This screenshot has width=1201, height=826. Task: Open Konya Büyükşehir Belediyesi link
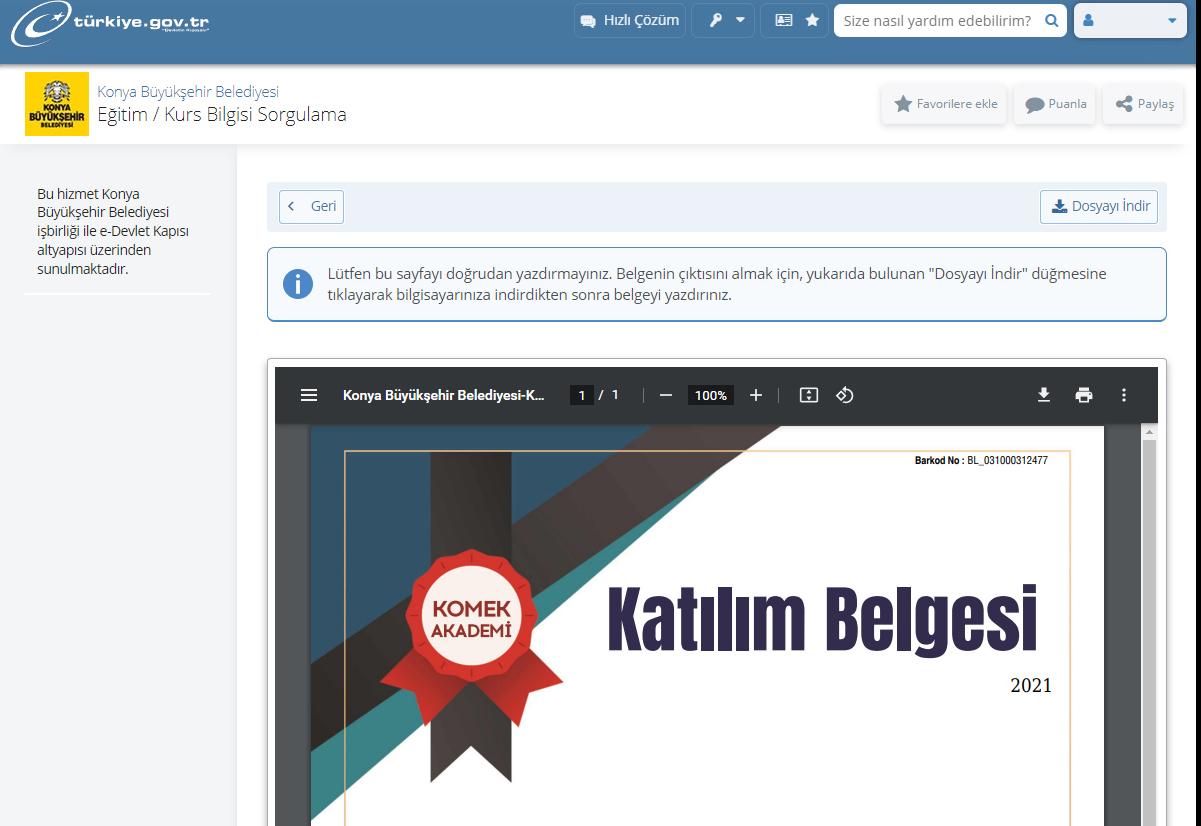click(188, 92)
